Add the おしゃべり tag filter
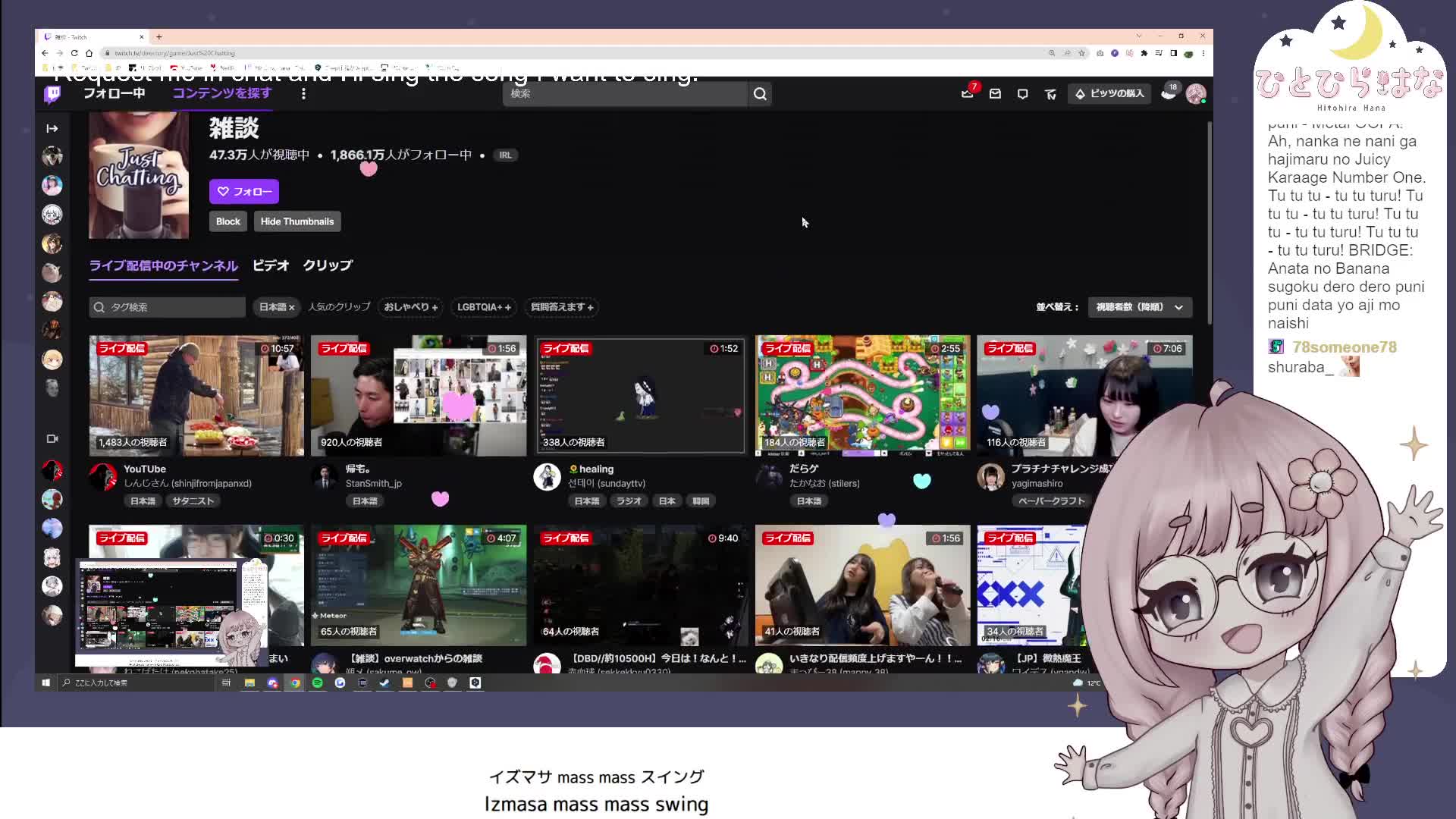1456x819 pixels. pos(410,307)
